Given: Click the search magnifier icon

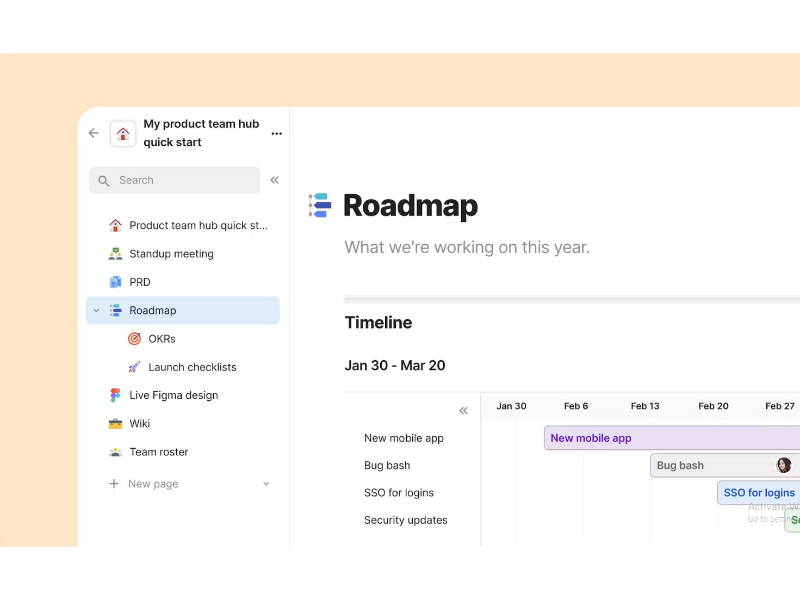Looking at the screenshot, I should [x=104, y=181].
